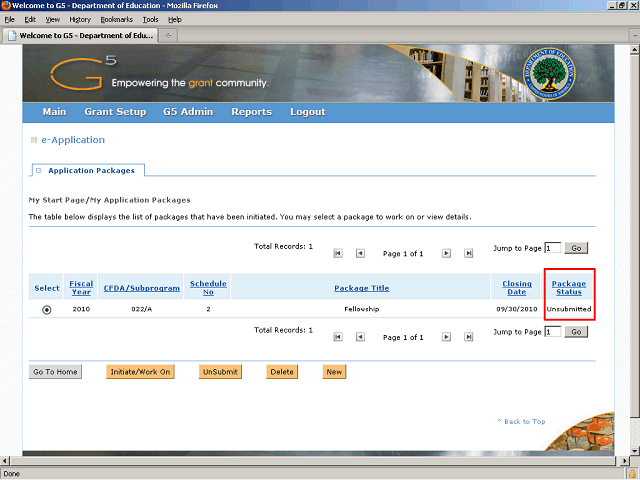Go to last page in bottom pagination
Viewport: 640px width, 480px height.
tap(469, 337)
